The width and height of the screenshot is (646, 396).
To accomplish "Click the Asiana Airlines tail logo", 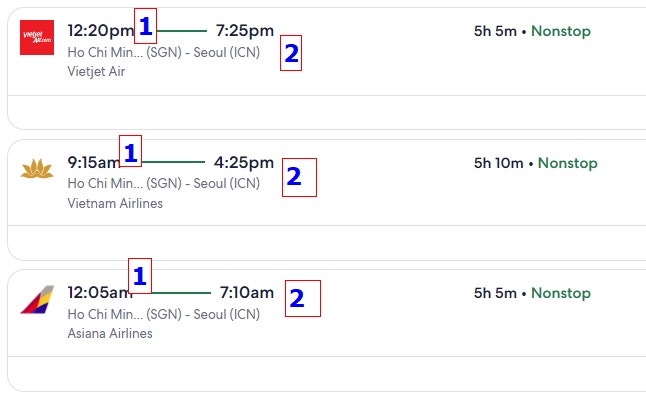I will tap(37, 300).
